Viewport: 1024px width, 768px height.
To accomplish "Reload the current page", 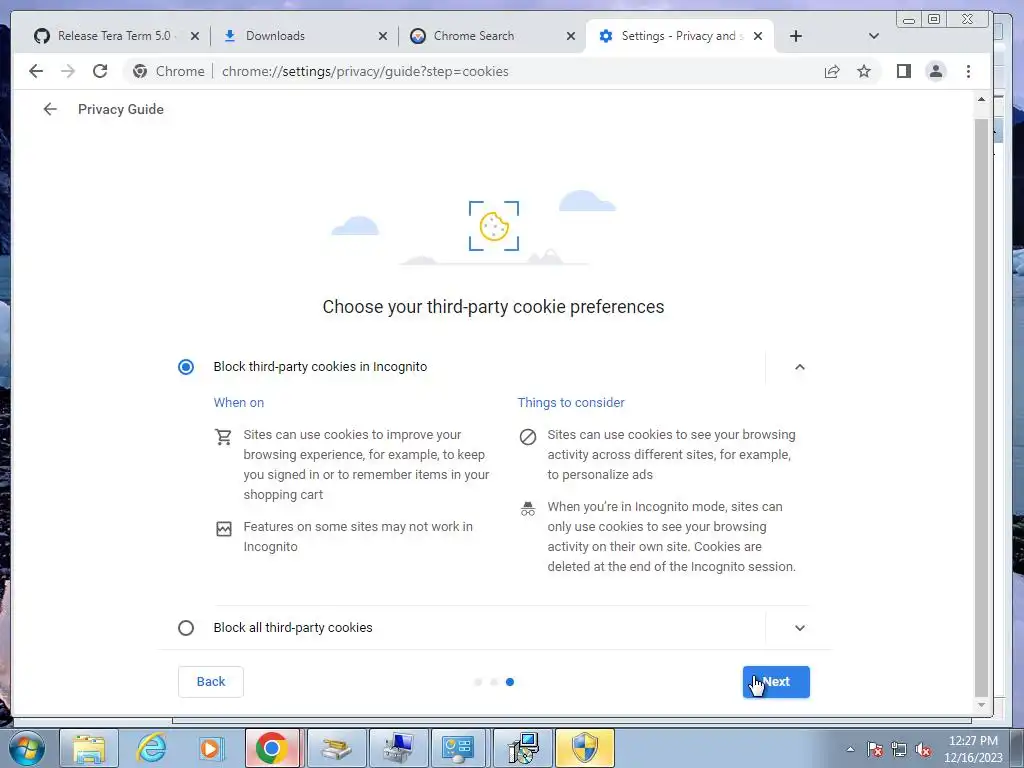I will tap(100, 71).
